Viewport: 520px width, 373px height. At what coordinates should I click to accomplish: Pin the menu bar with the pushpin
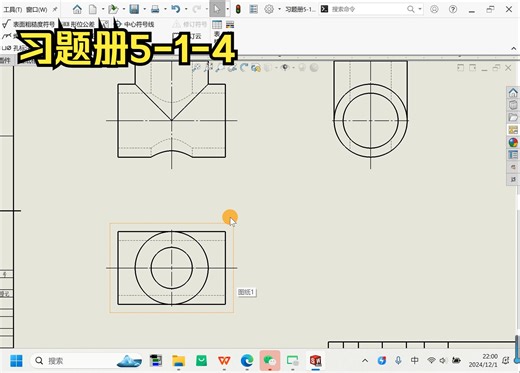55,9
